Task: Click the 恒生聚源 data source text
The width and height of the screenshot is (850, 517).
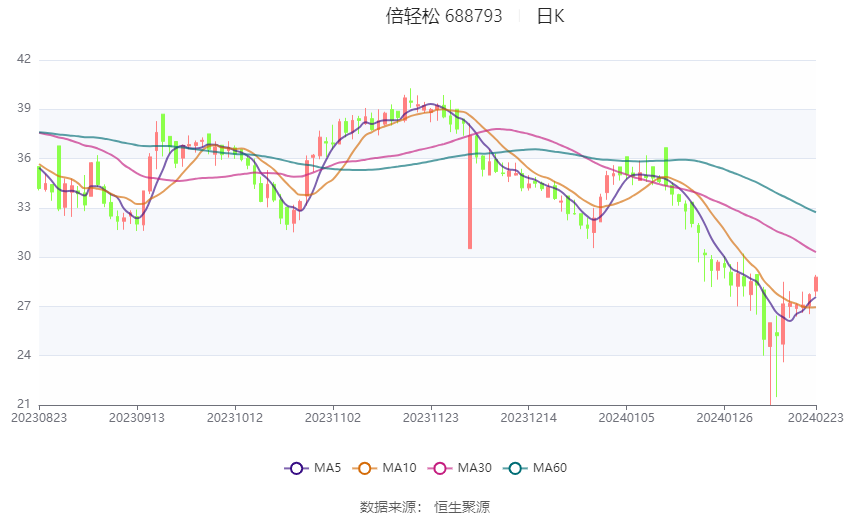Action: (x=462, y=507)
